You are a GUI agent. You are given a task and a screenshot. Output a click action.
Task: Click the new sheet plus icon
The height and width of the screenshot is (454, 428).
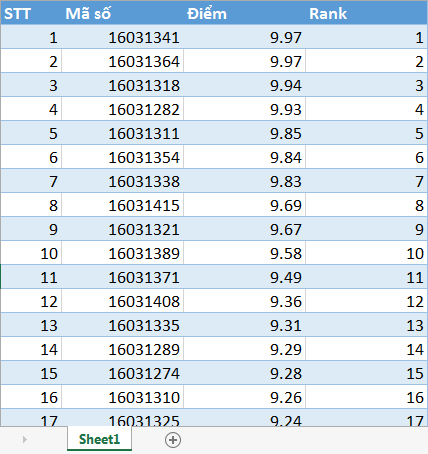173,440
